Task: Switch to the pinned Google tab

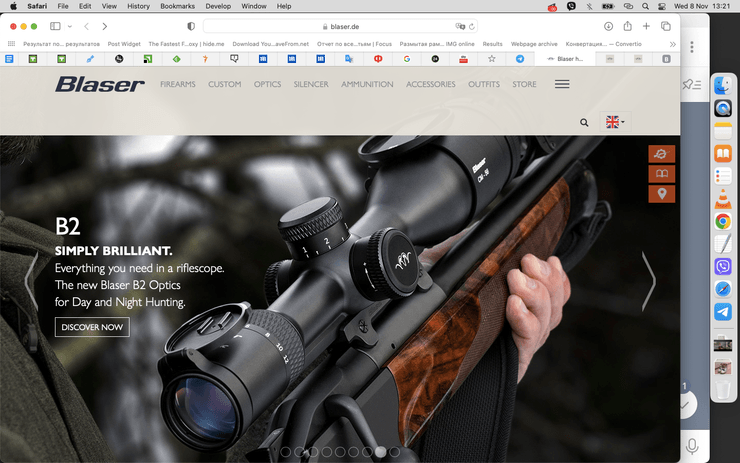Action: (406, 59)
